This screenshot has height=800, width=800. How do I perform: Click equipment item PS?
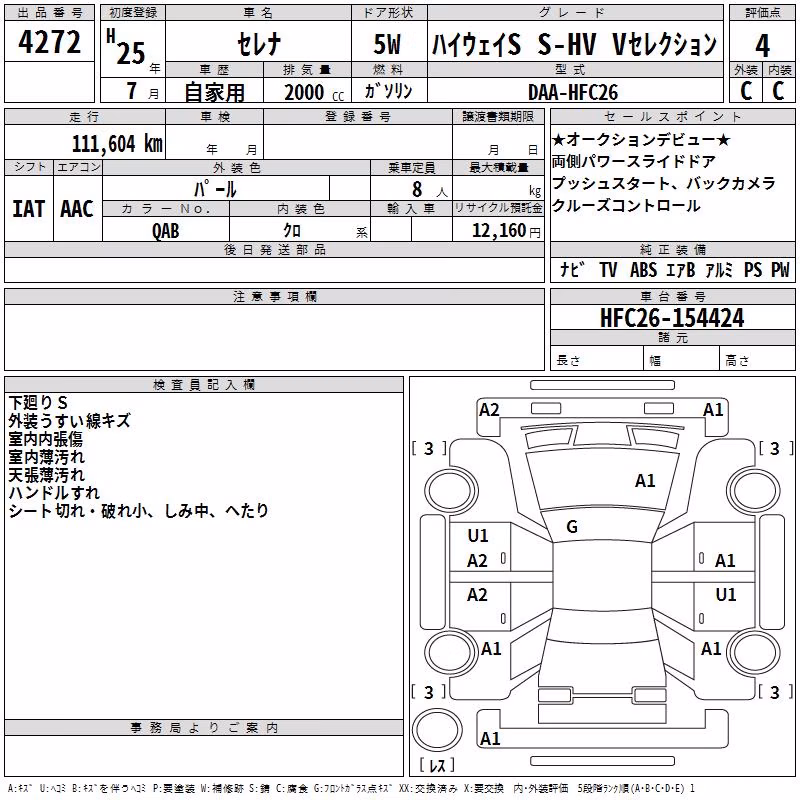[x=753, y=269]
